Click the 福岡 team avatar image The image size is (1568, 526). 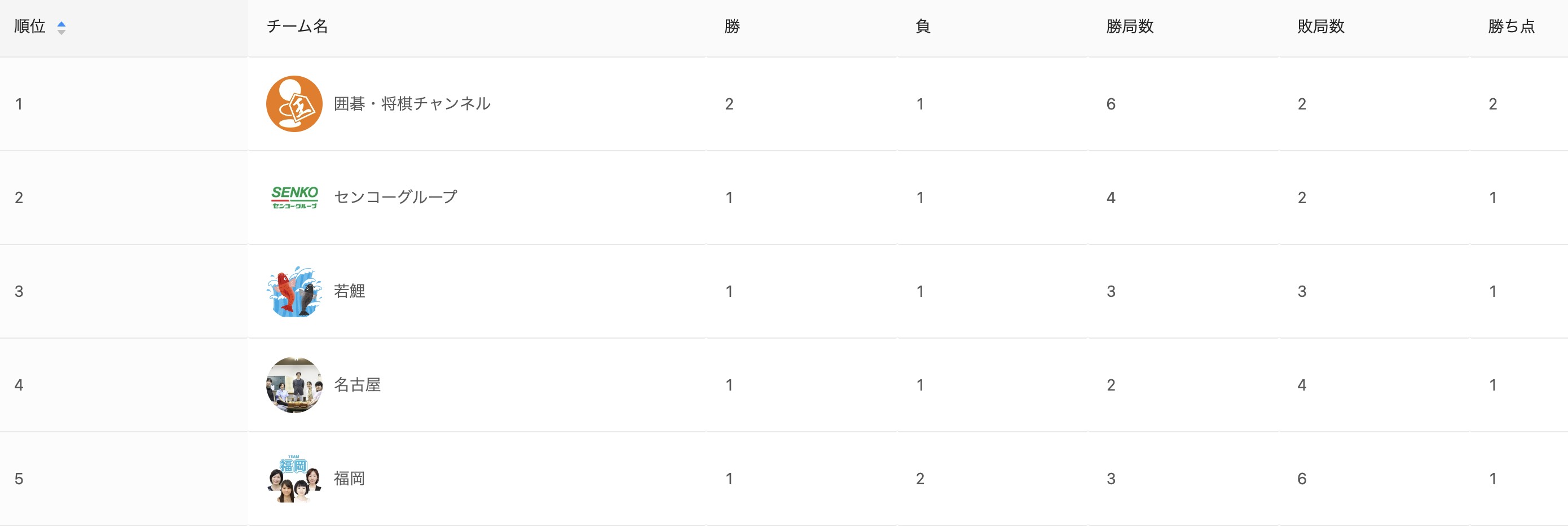coord(294,479)
